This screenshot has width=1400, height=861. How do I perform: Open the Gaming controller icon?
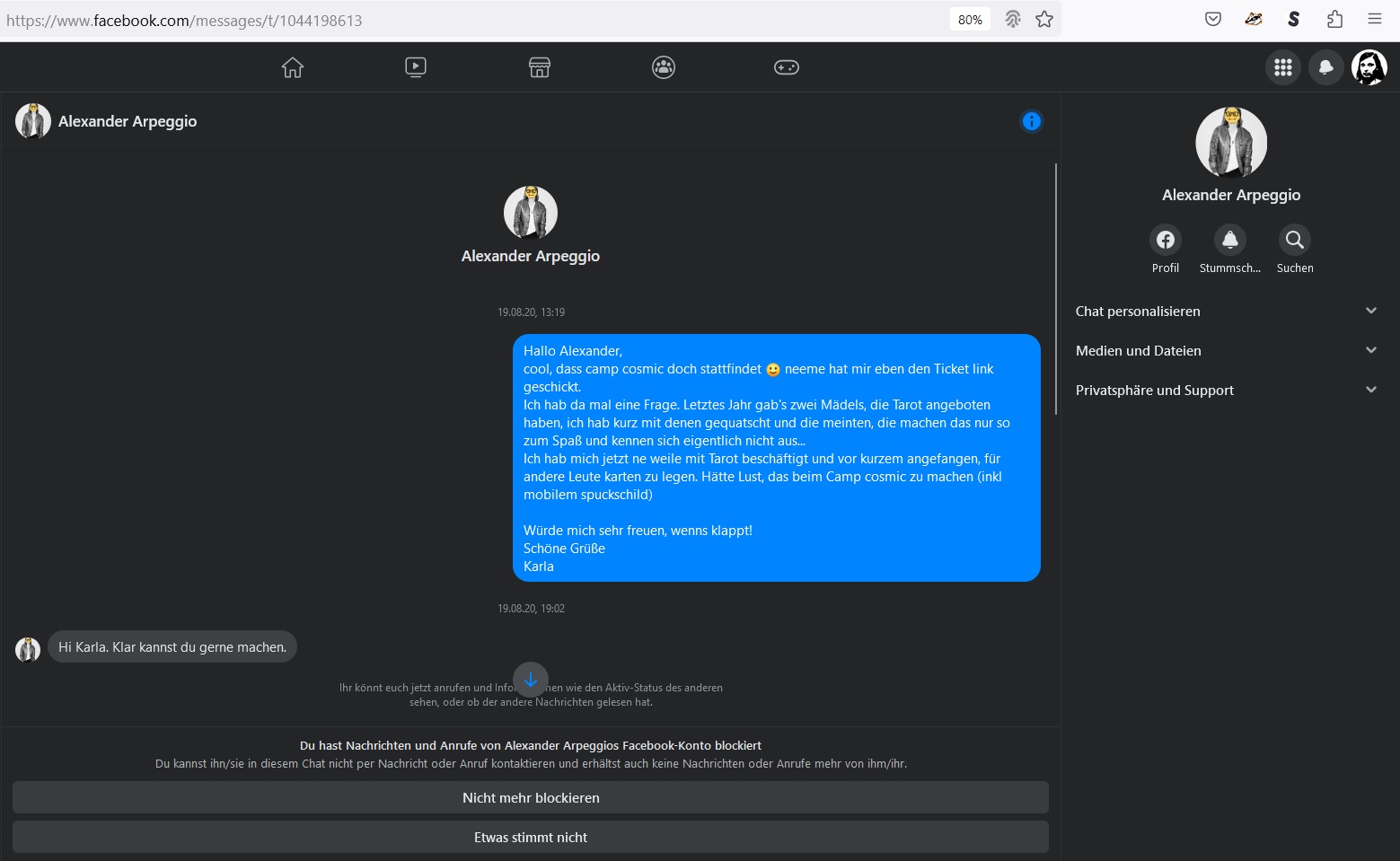pyautogui.click(x=787, y=67)
